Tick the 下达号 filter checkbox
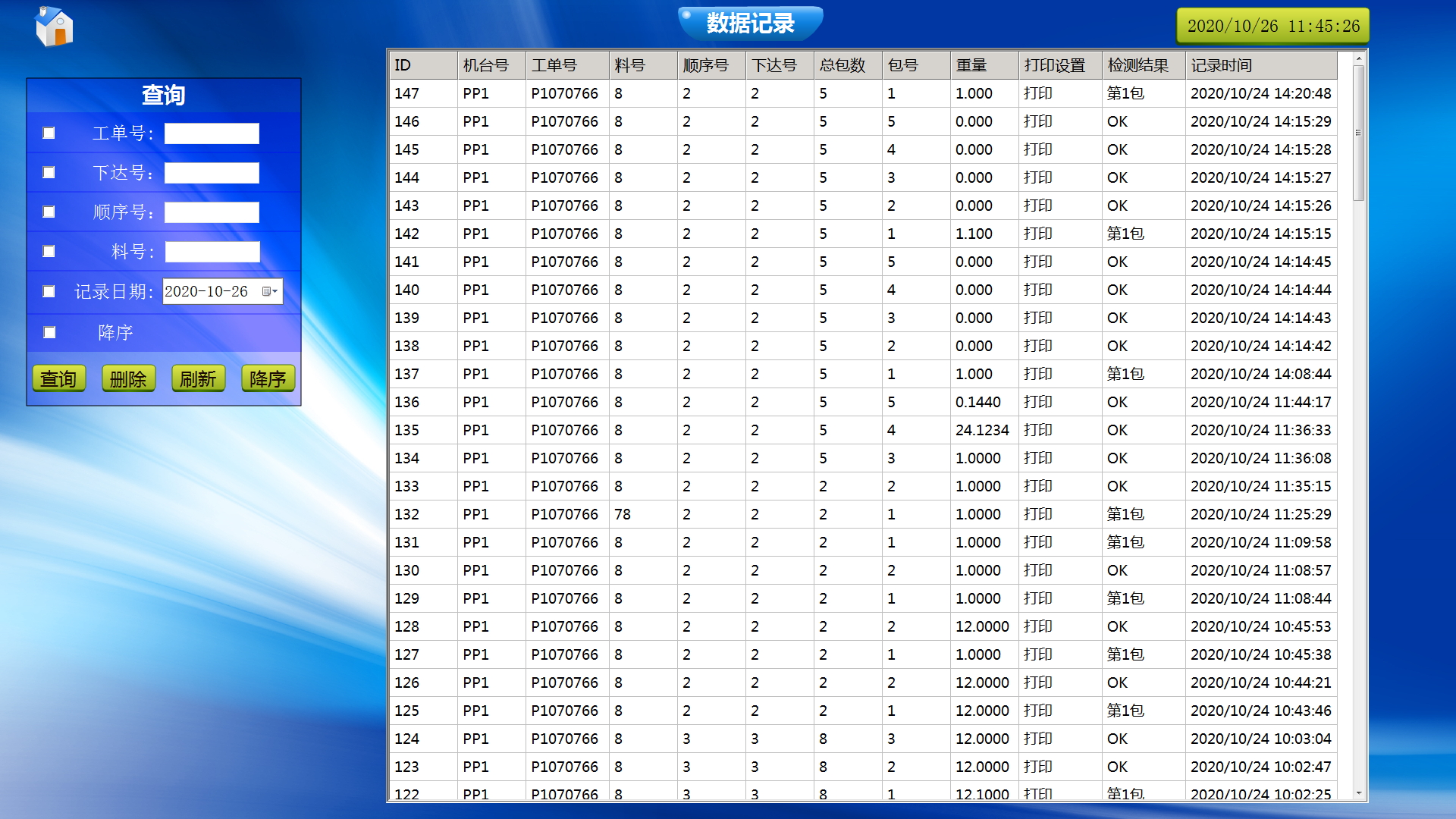Image resolution: width=1456 pixels, height=819 pixels. 49,173
